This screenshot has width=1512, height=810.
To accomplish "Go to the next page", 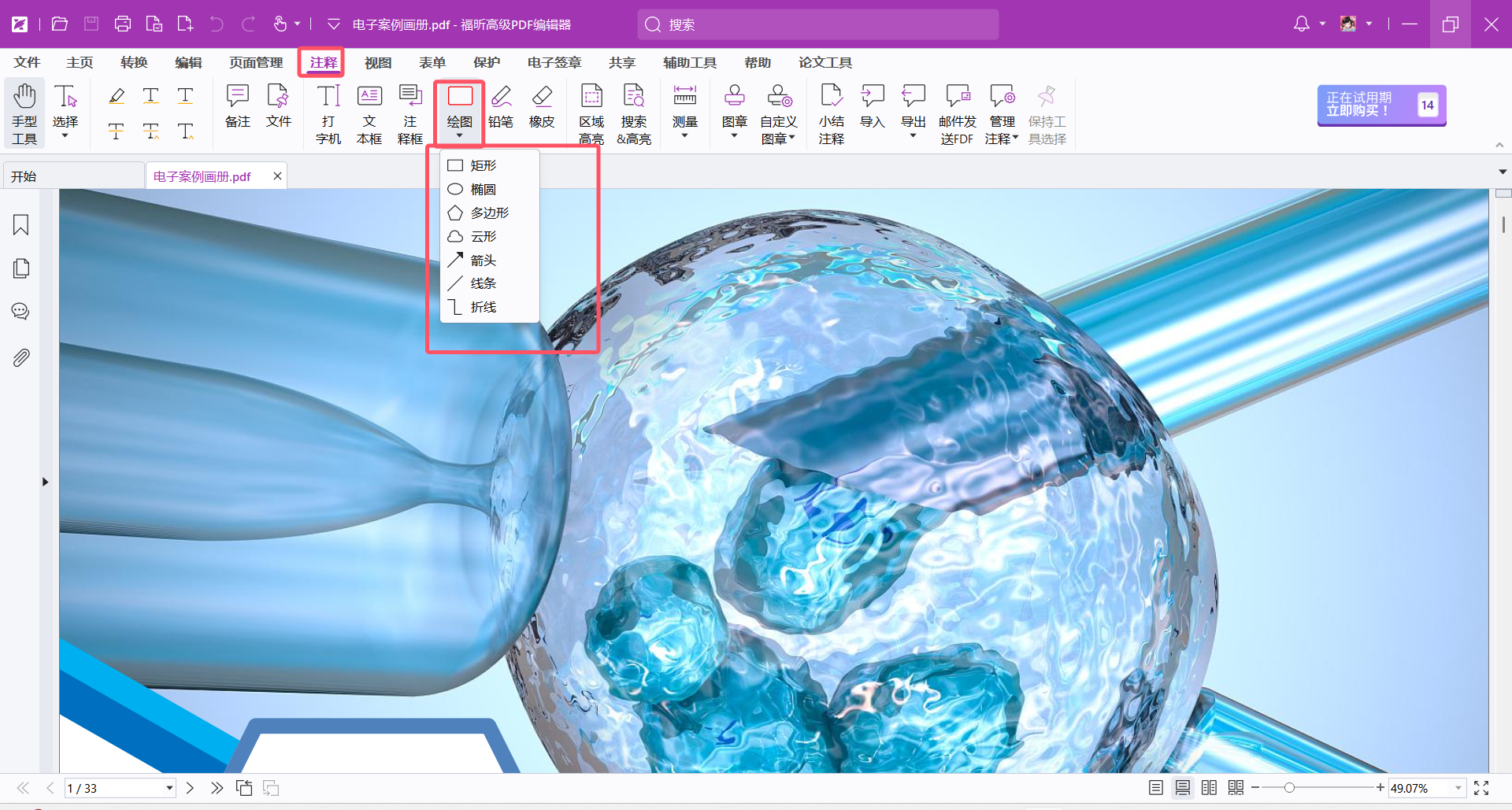I will point(190,788).
